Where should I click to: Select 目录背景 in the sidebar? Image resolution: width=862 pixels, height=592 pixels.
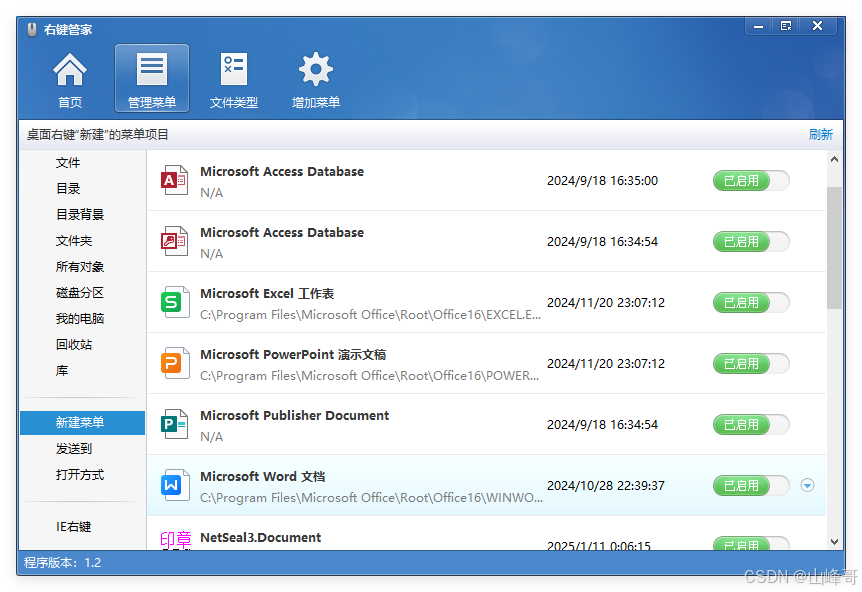pos(82,214)
